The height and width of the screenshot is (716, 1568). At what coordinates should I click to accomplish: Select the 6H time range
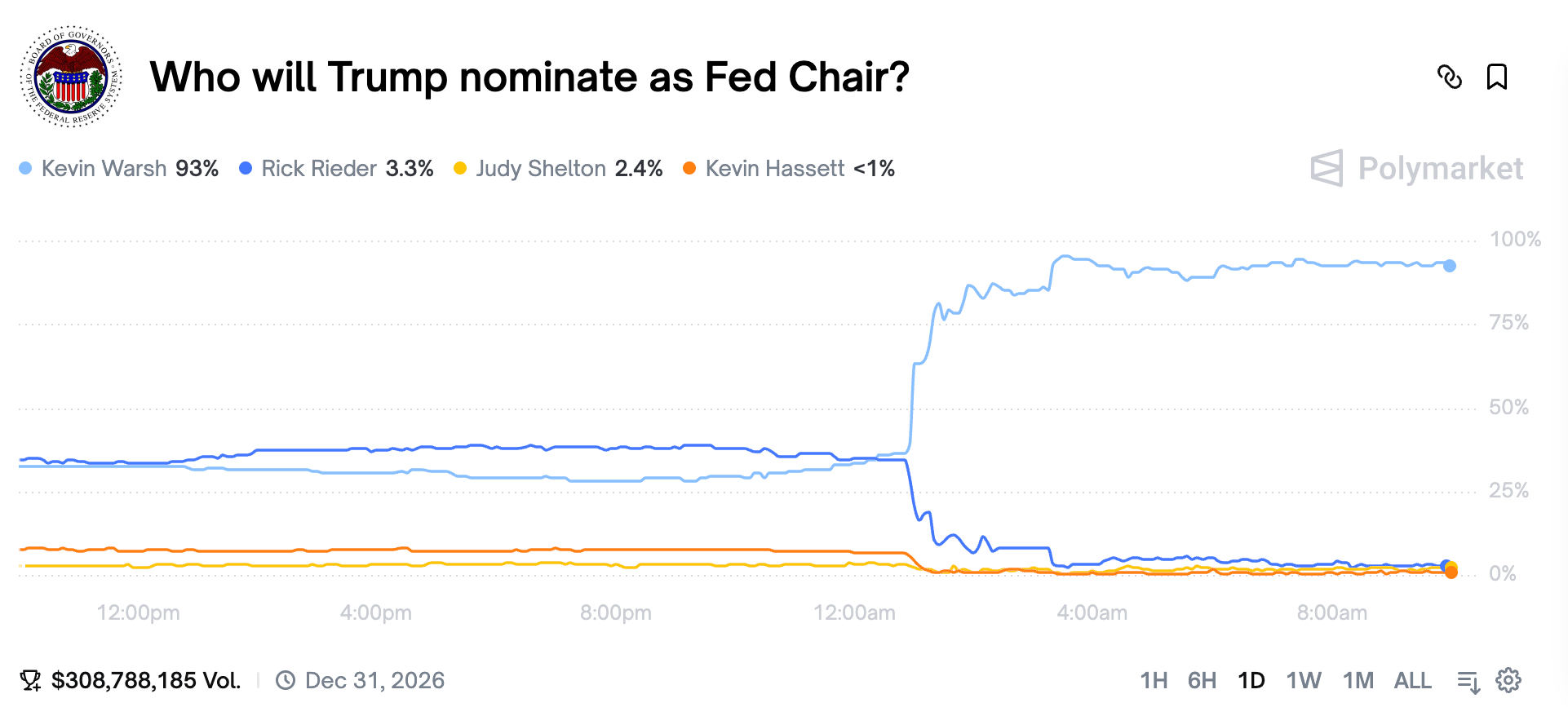[1202, 680]
